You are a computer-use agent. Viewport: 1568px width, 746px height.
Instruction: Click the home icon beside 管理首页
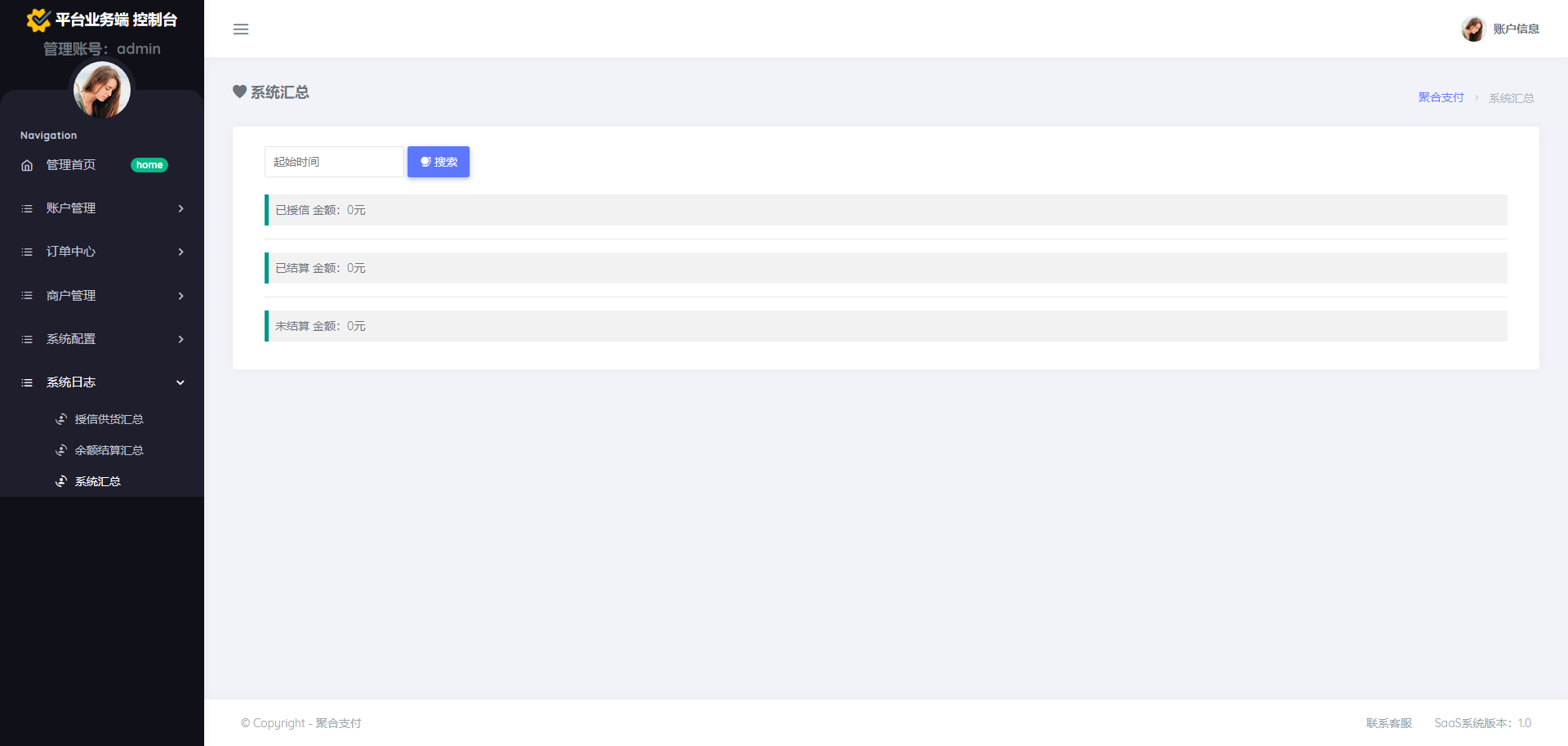pyautogui.click(x=27, y=165)
